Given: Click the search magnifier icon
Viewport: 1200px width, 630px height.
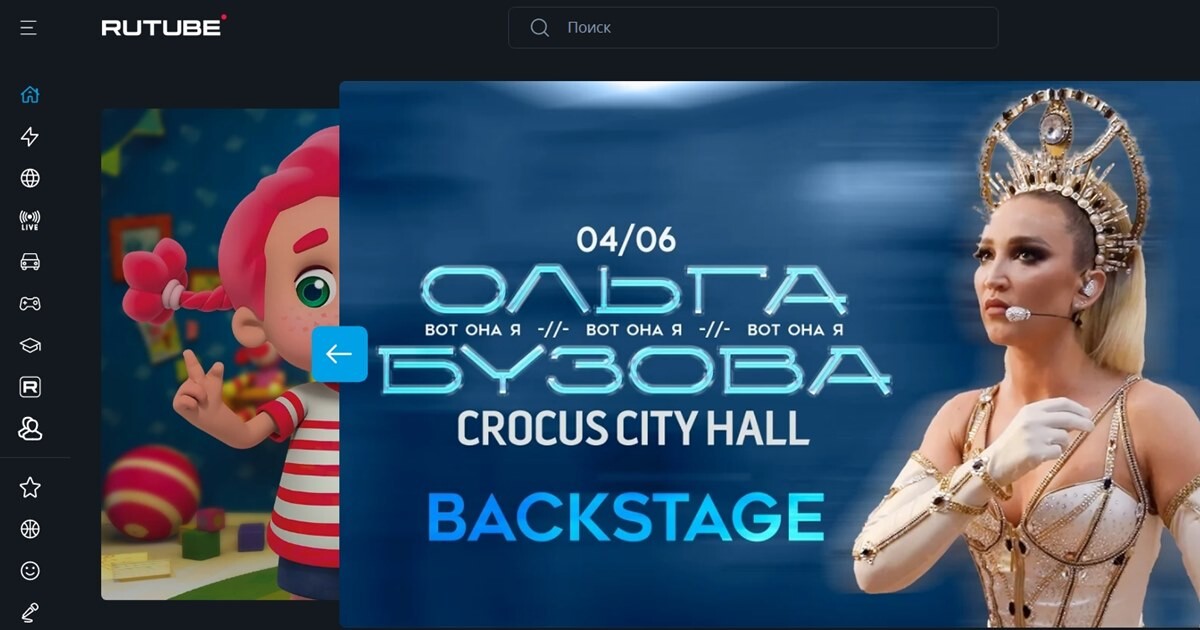Looking at the screenshot, I should pos(540,28).
